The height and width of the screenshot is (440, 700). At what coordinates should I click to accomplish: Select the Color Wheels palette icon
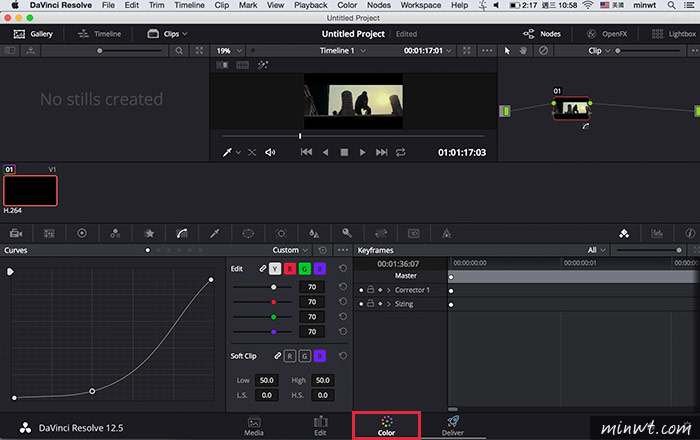click(x=82, y=233)
